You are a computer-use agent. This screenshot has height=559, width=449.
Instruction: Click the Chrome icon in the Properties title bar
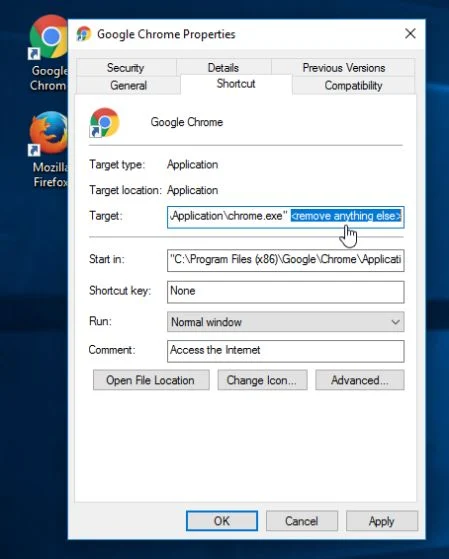84,34
